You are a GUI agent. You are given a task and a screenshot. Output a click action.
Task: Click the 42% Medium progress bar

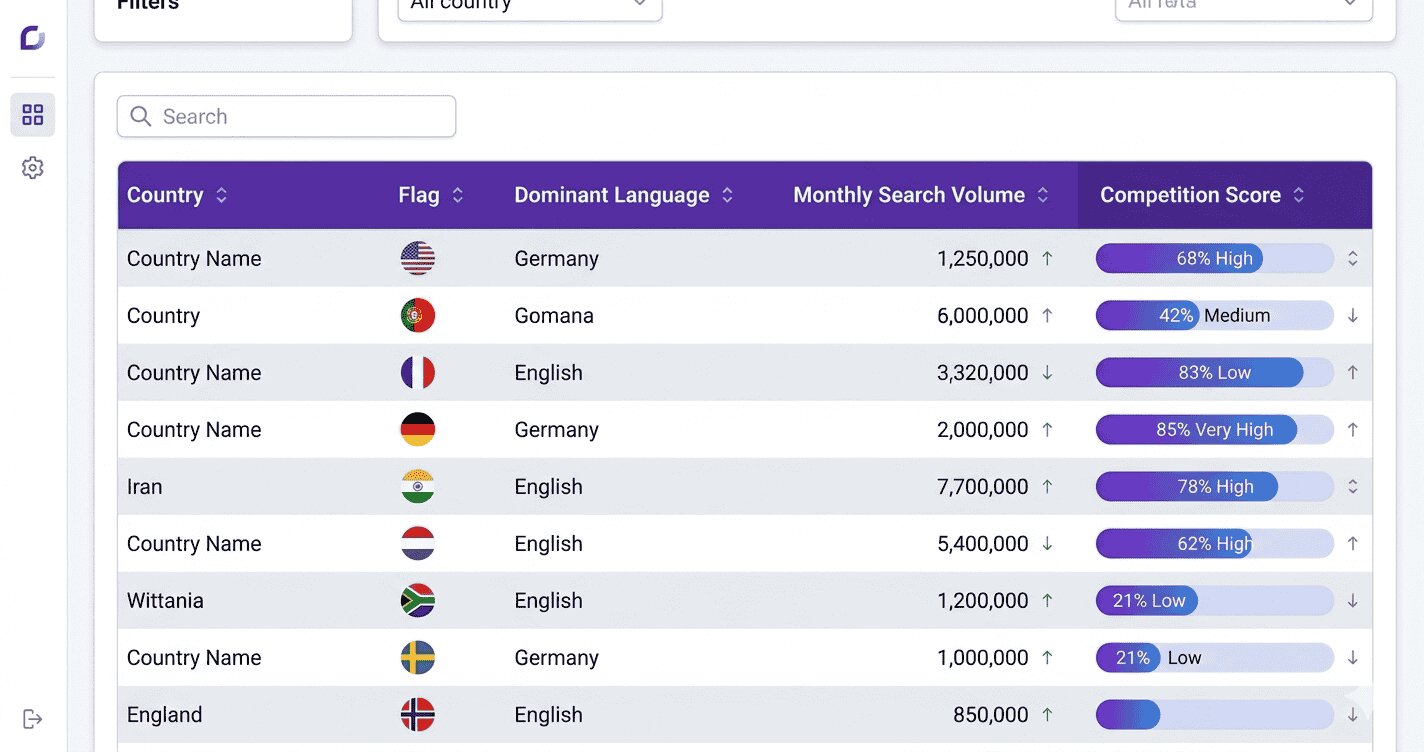[x=1214, y=315]
